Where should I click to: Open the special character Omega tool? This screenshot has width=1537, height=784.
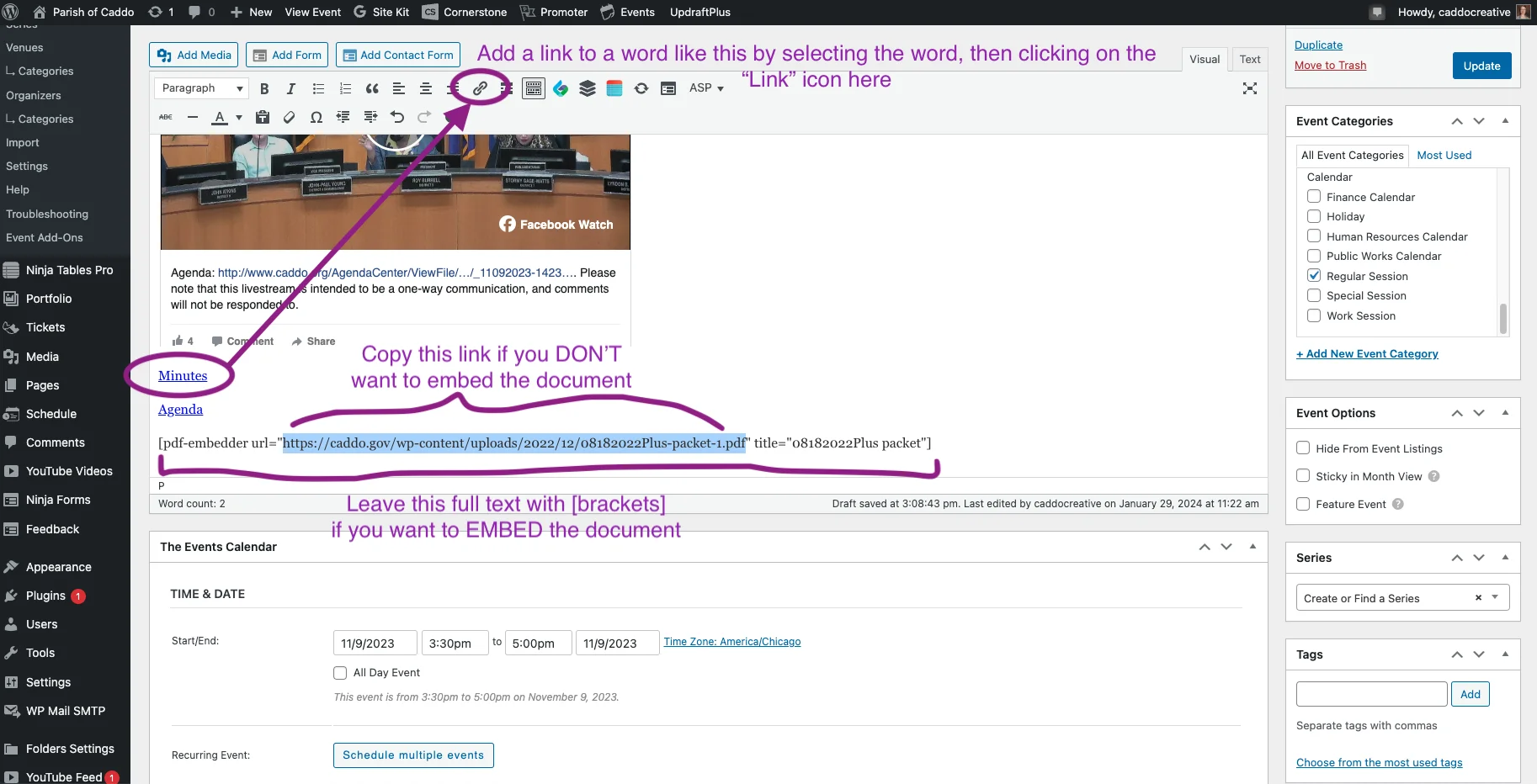pos(316,117)
